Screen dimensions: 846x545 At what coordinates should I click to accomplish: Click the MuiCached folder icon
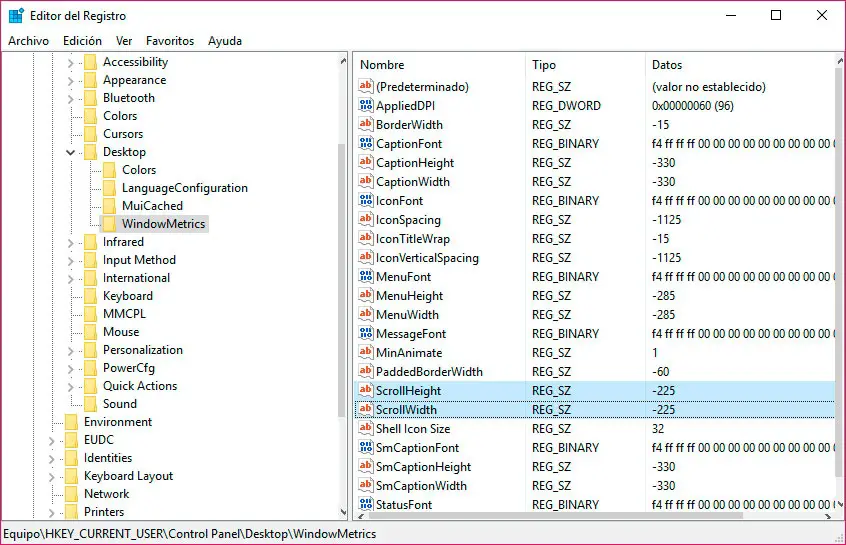click(x=109, y=206)
